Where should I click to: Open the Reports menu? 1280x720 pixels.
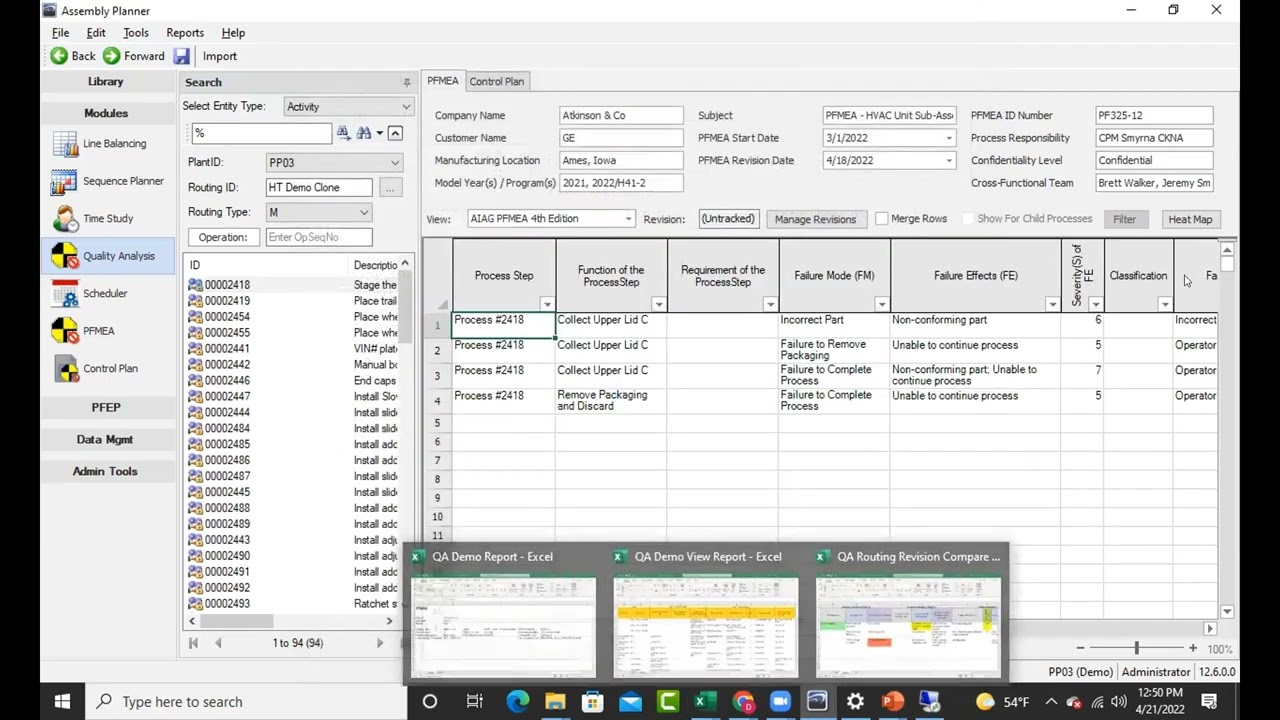(185, 33)
